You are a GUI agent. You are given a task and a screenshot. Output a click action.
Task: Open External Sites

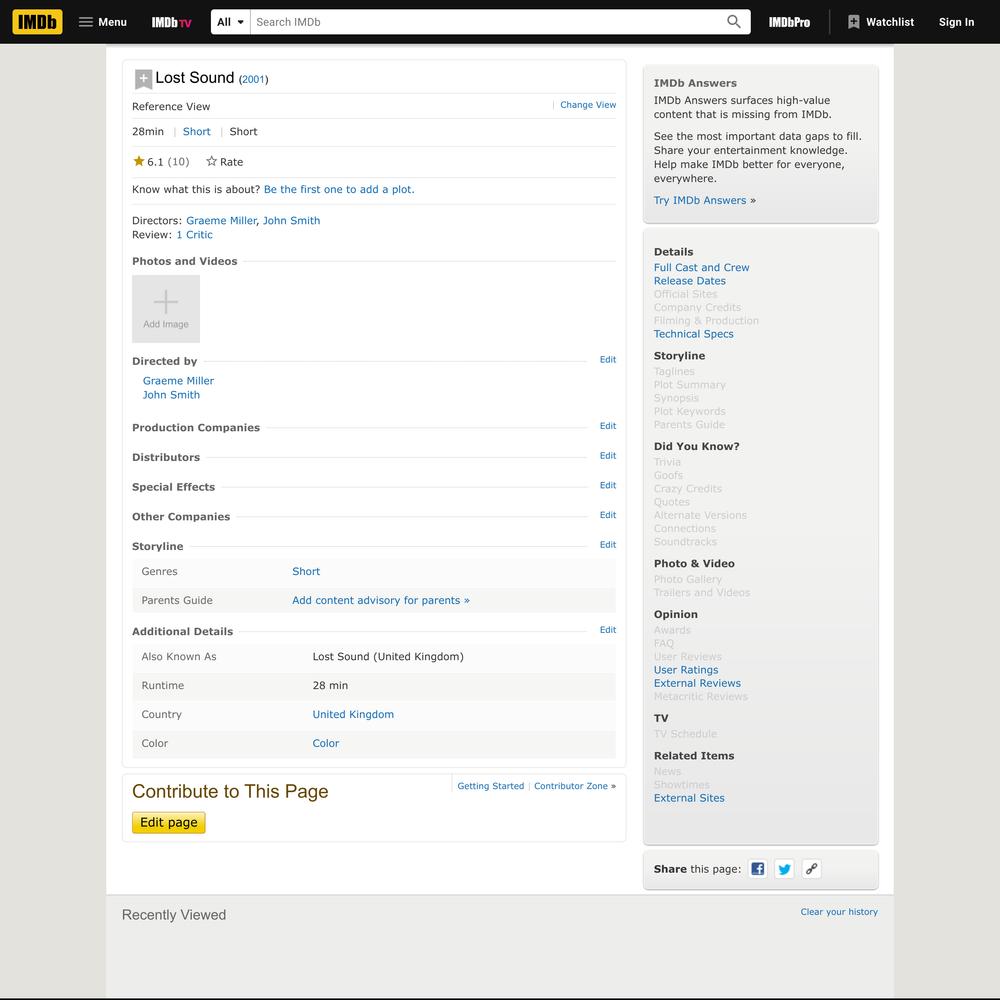[689, 798]
